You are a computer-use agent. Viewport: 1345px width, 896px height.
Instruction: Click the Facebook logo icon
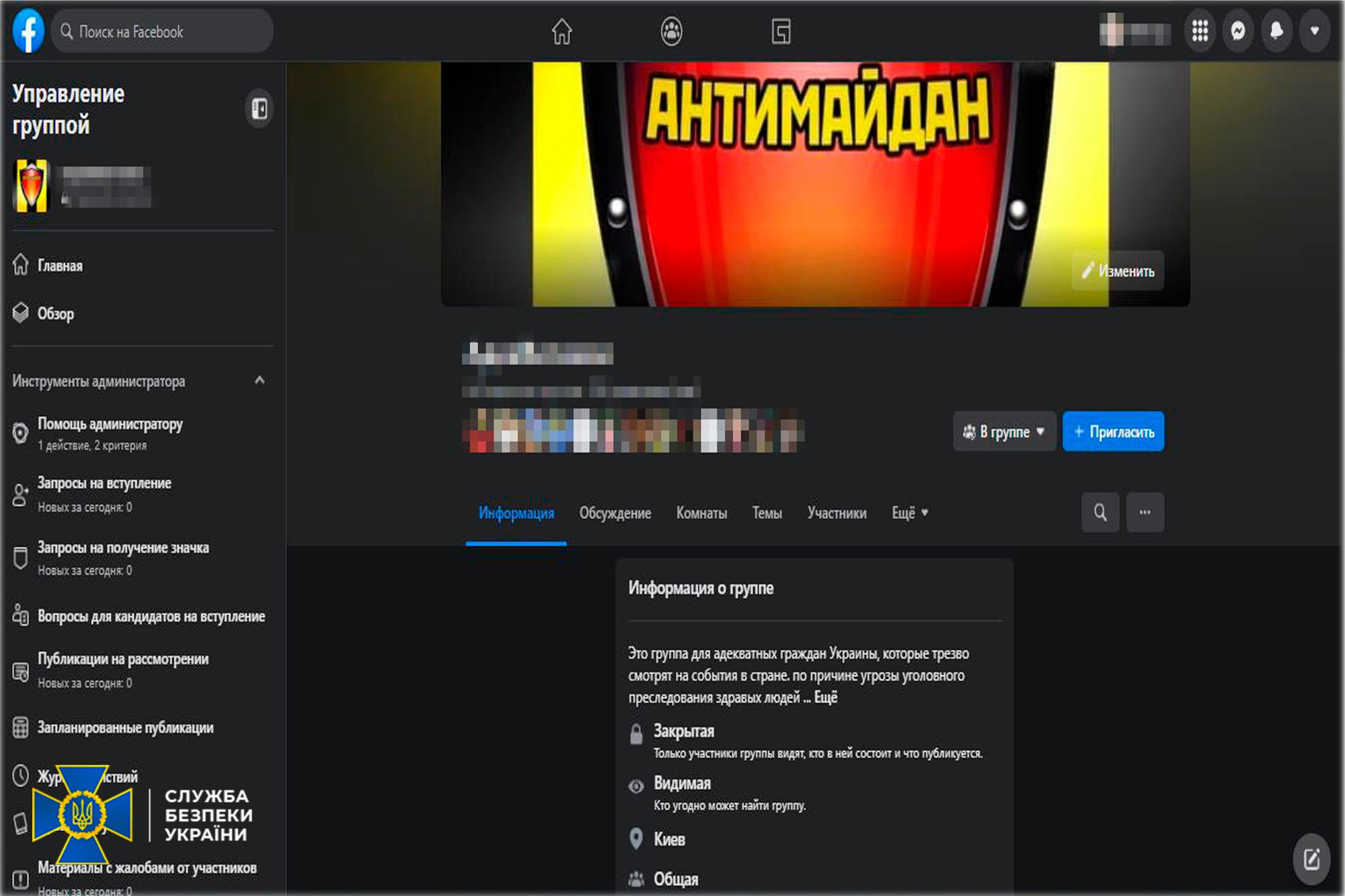28,31
